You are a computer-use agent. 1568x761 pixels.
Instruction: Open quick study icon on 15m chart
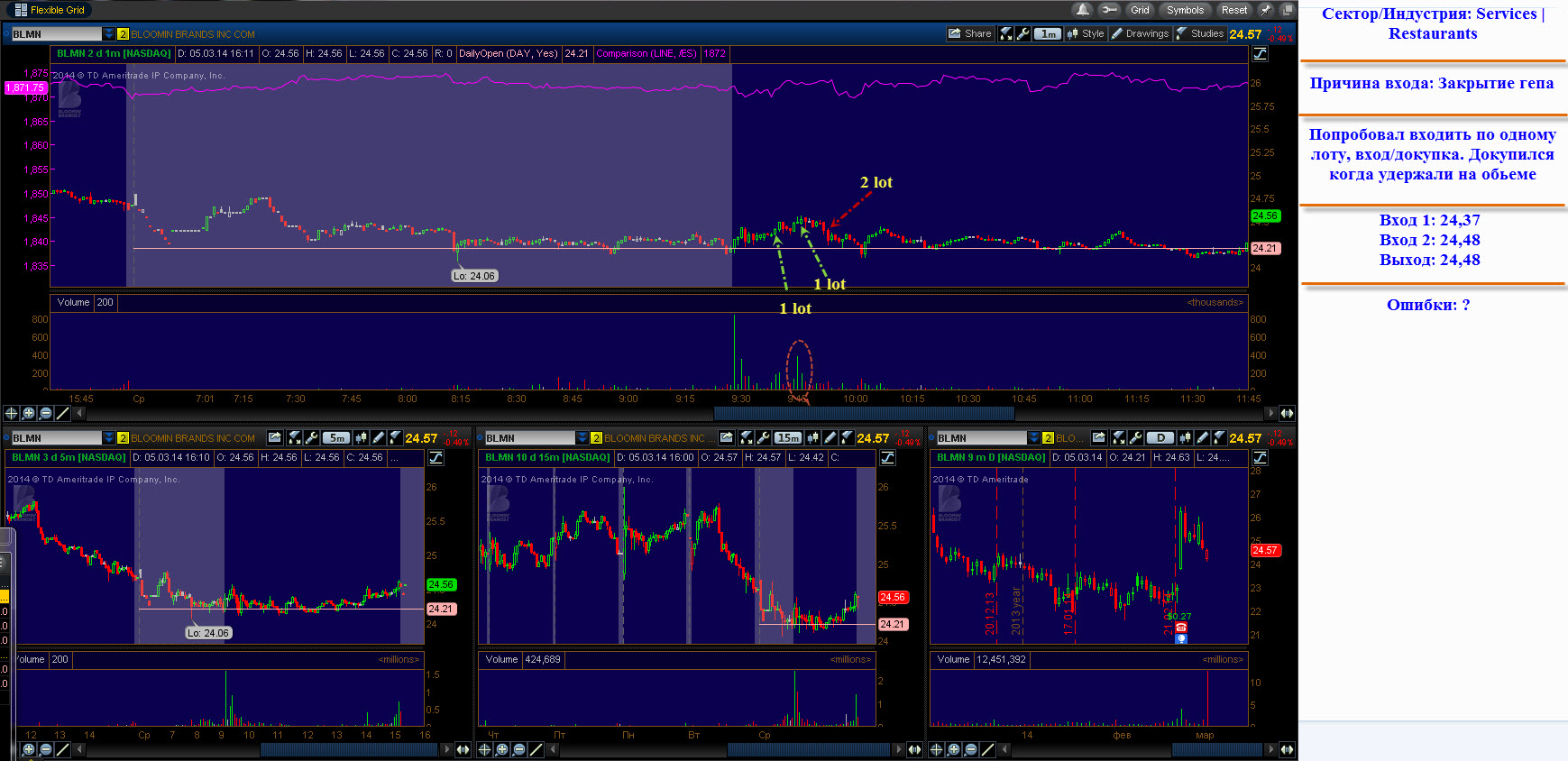pyautogui.click(x=746, y=437)
